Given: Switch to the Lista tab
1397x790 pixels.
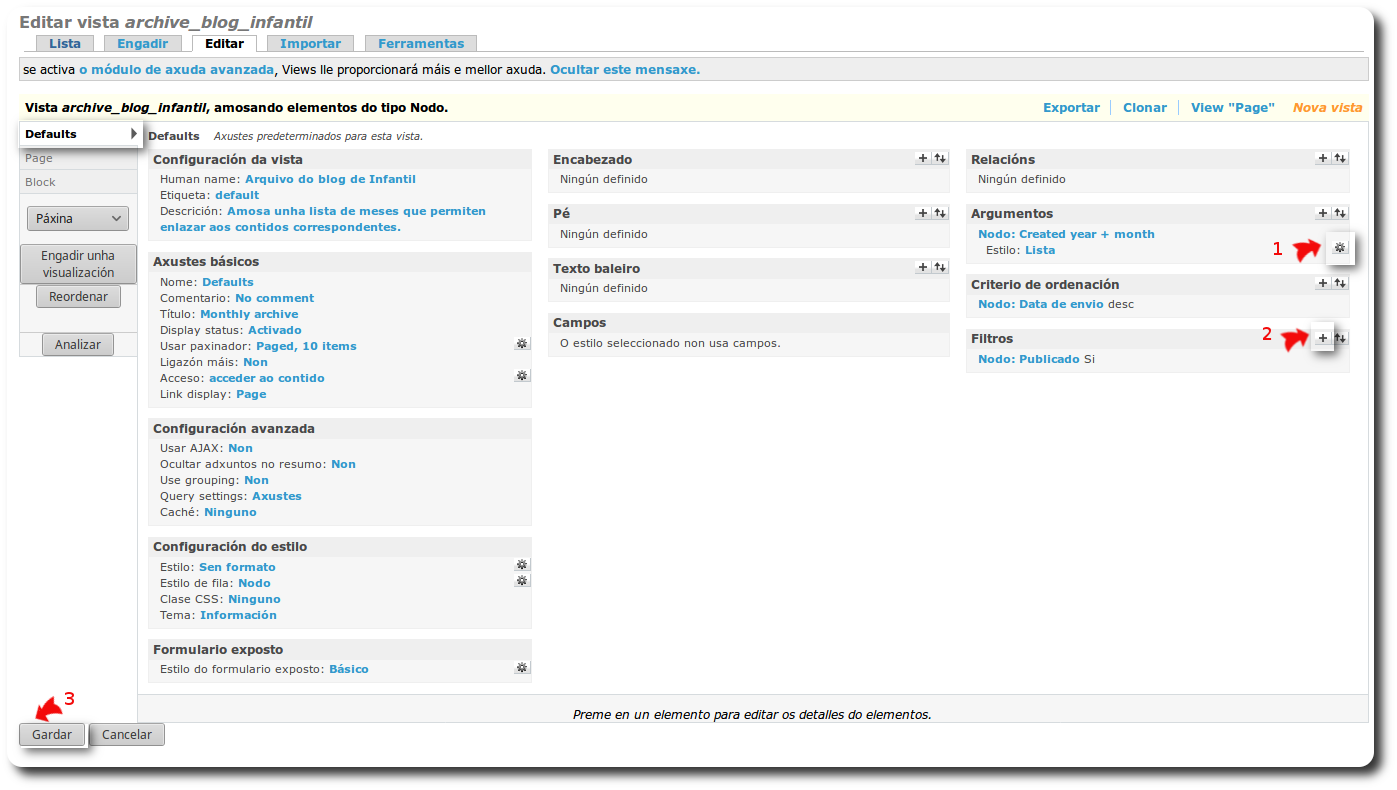Looking at the screenshot, I should (64, 43).
